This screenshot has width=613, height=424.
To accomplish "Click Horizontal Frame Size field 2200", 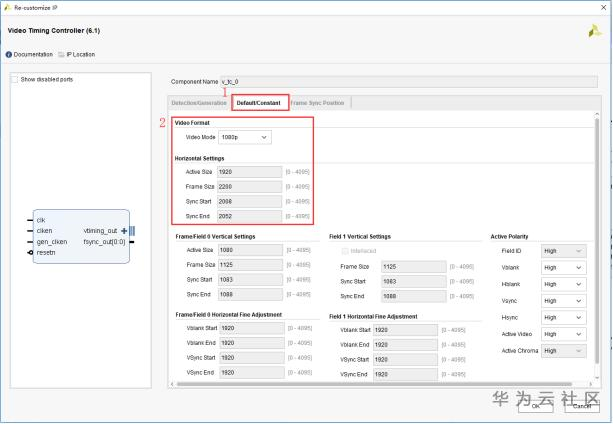I will [249, 187].
